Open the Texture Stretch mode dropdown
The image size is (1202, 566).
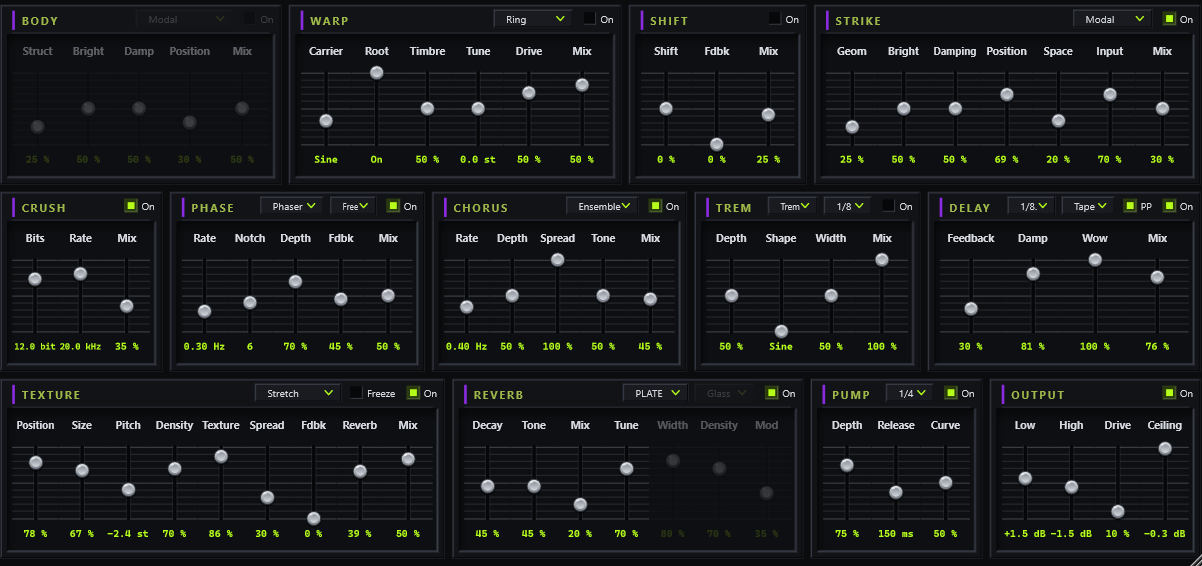coord(298,393)
